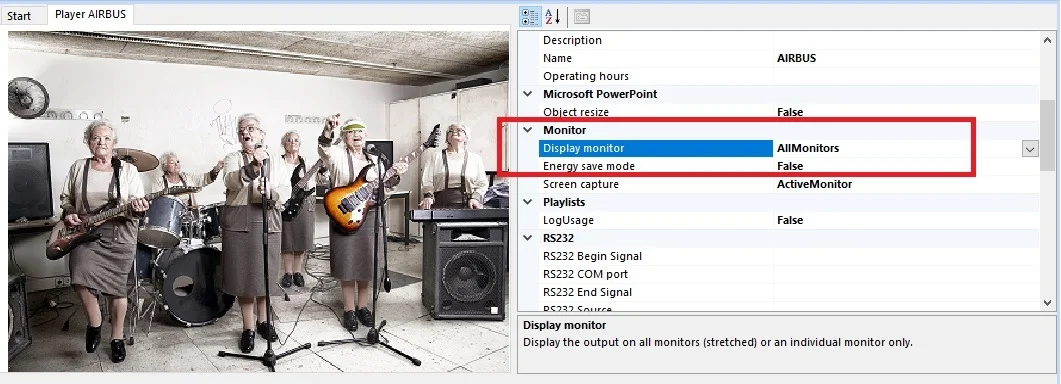Click the AllMonitors value
Screen dimensions: 1061x384
[x=808, y=148]
